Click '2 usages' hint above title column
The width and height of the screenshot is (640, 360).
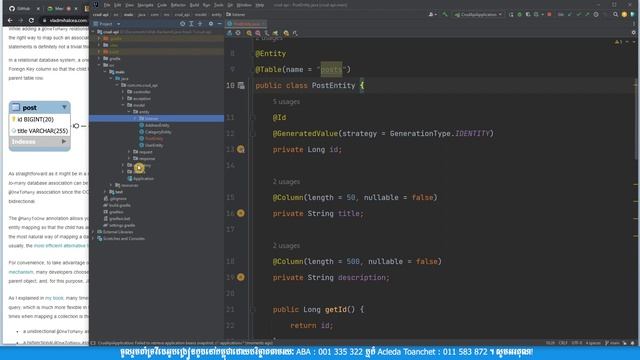pos(286,182)
